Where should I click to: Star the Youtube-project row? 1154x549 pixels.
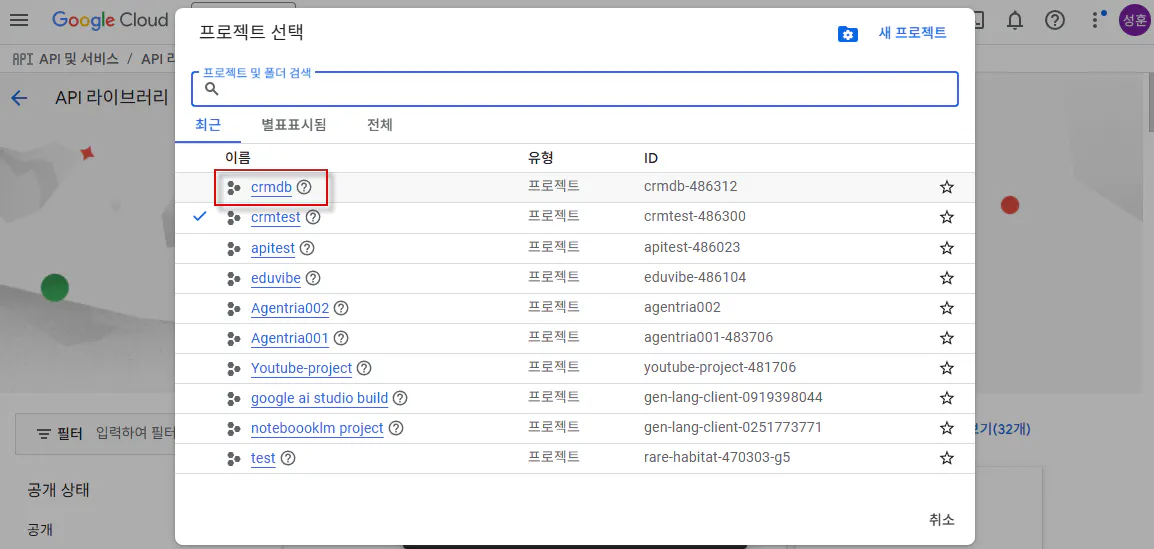pos(946,367)
